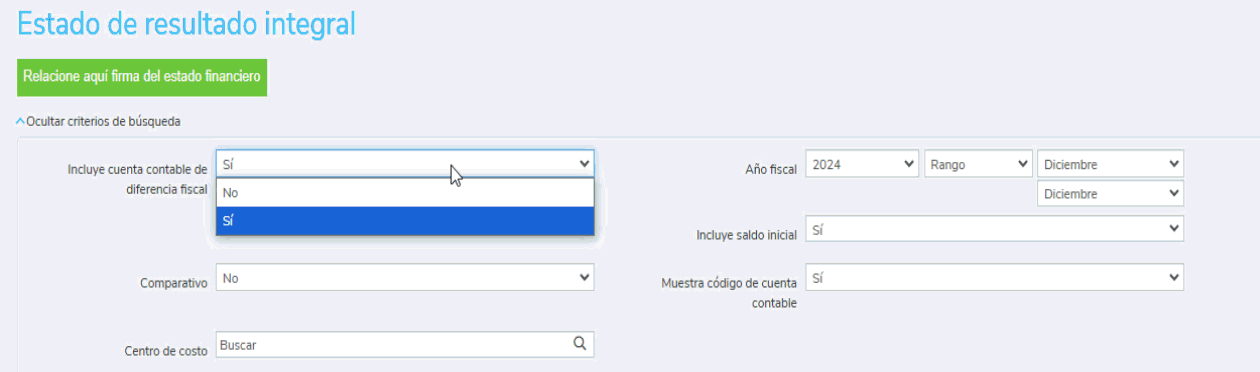Click the arrow on Incluye saldo inicial select
This screenshot has width=1260, height=372.
click(1174, 230)
